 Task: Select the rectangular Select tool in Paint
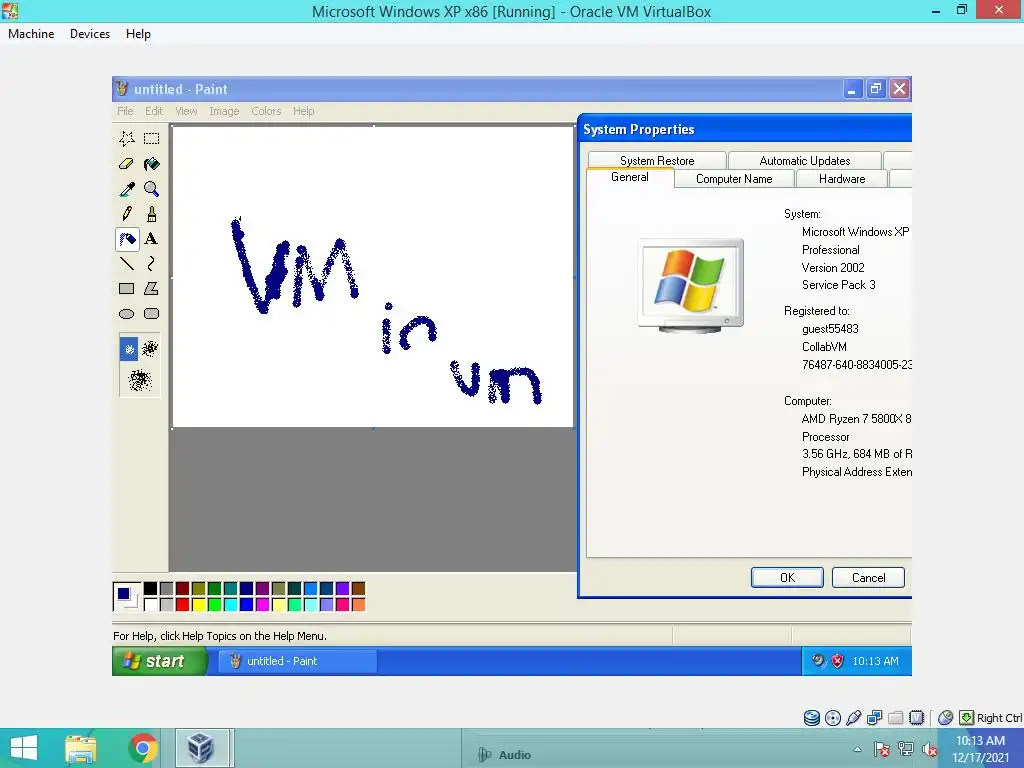(152, 138)
